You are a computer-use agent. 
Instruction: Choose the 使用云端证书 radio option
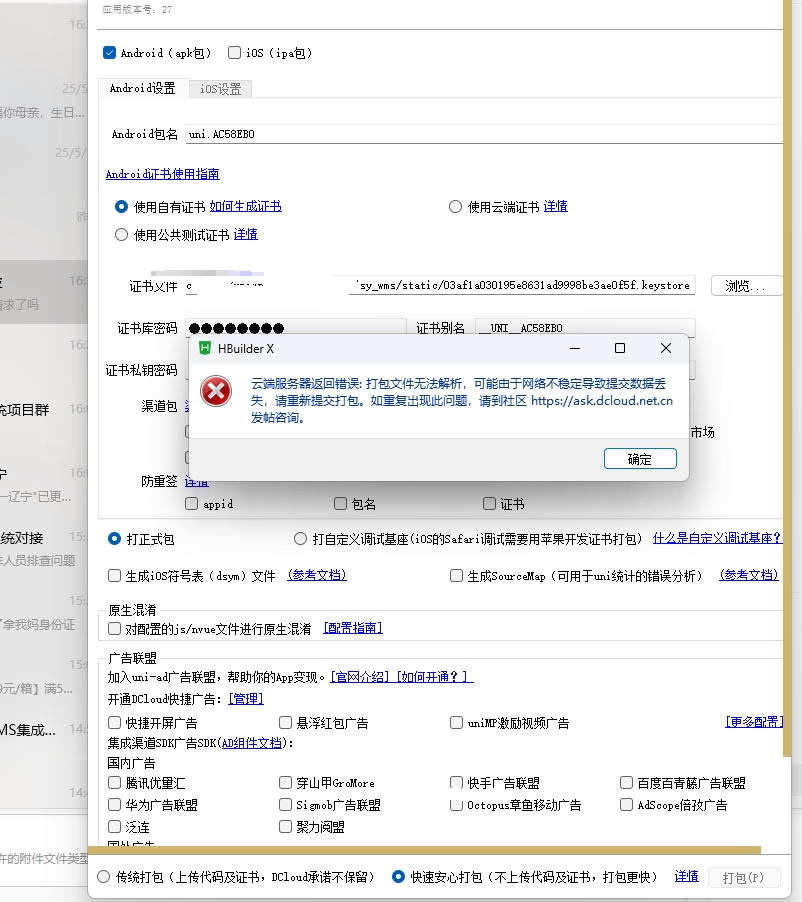click(x=455, y=207)
